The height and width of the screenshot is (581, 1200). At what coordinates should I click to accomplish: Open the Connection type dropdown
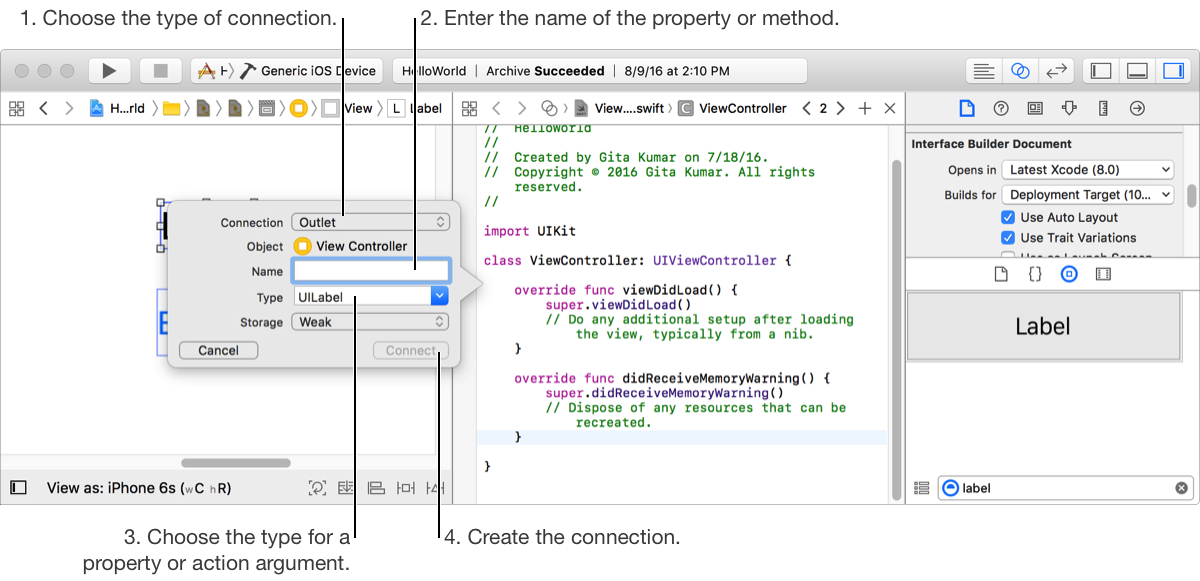pos(370,223)
